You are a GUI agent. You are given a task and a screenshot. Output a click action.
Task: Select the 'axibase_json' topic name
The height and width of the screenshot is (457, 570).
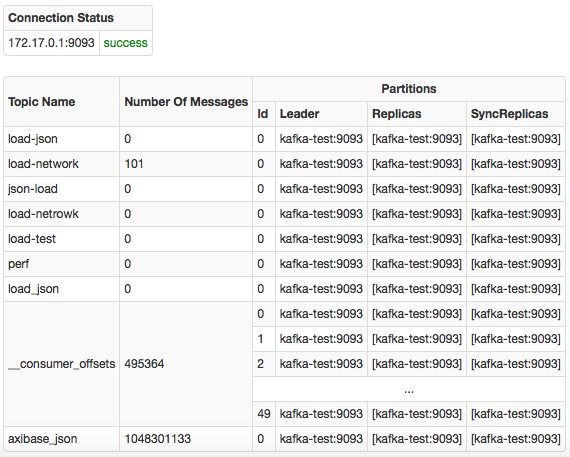[x=43, y=439]
